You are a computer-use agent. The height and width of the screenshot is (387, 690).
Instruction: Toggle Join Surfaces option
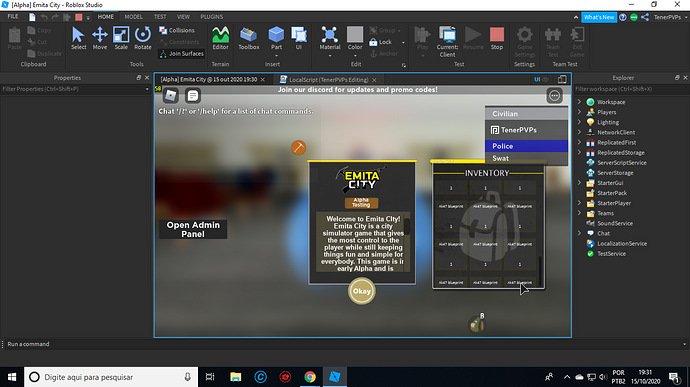click(x=181, y=54)
